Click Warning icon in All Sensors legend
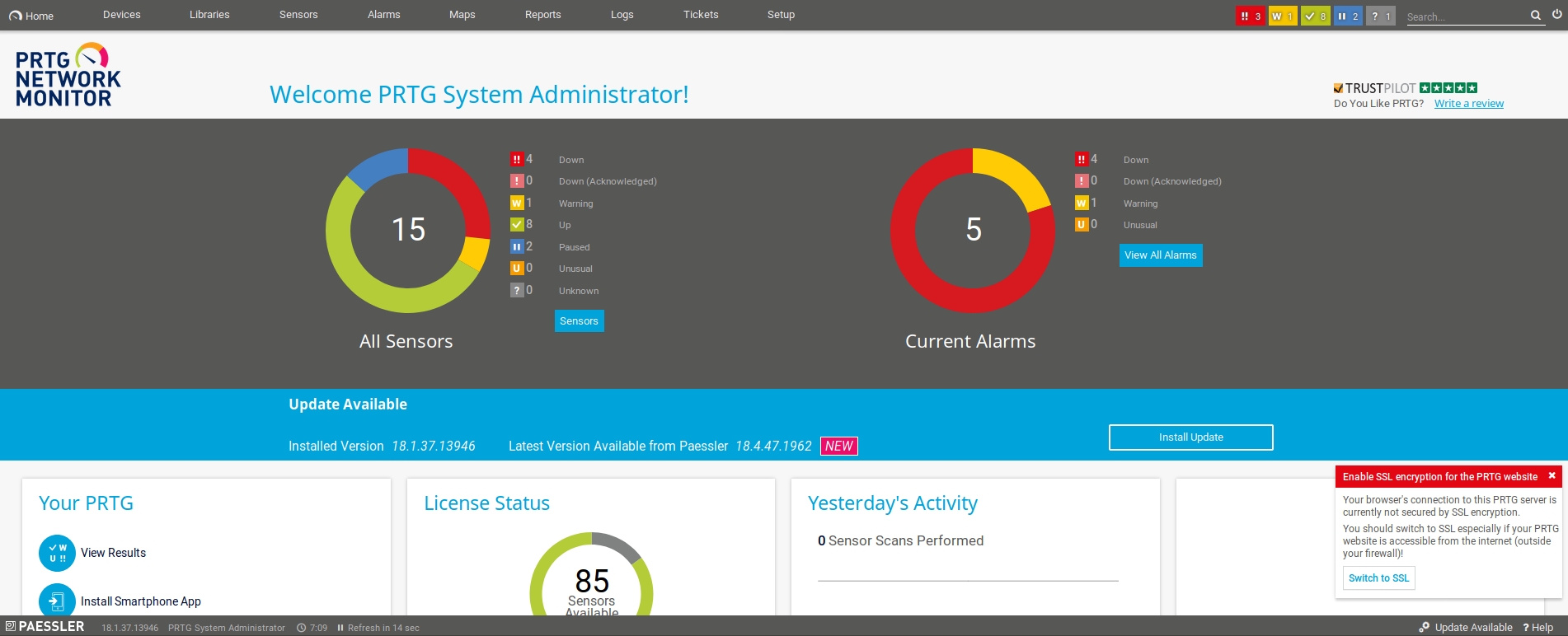The width and height of the screenshot is (1568, 636). pos(517,203)
